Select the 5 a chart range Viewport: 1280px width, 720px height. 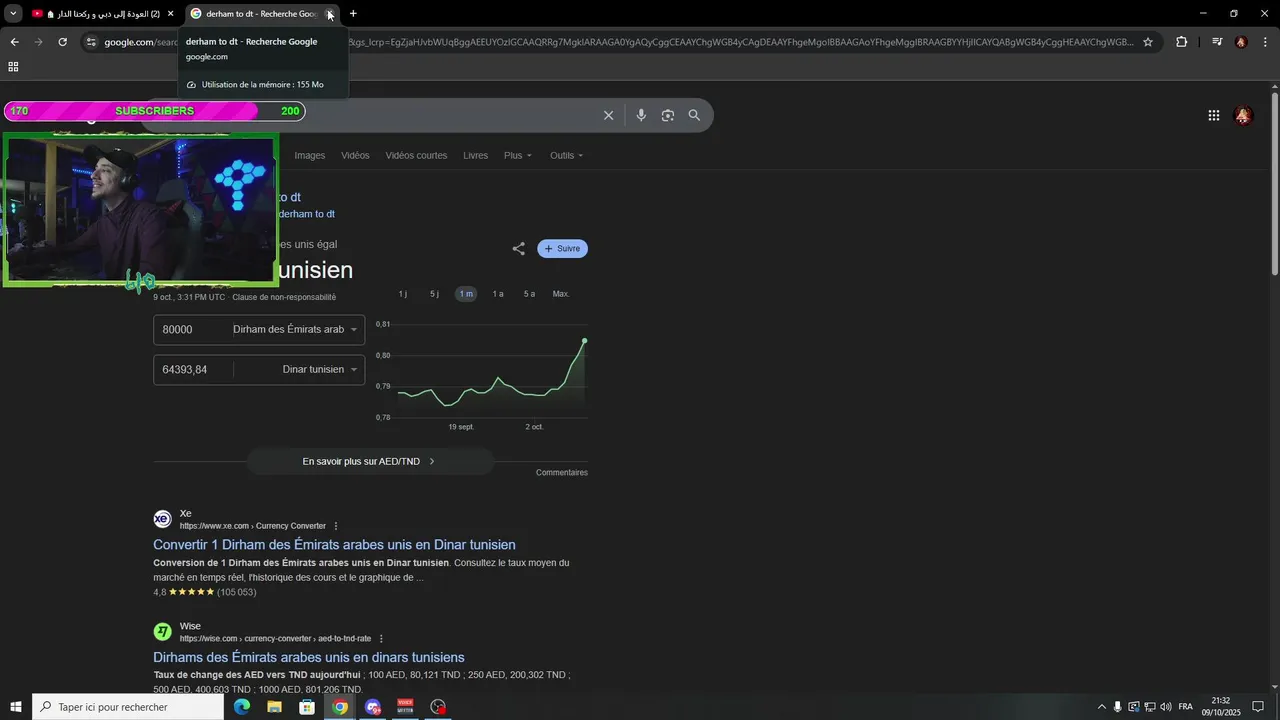pos(529,294)
